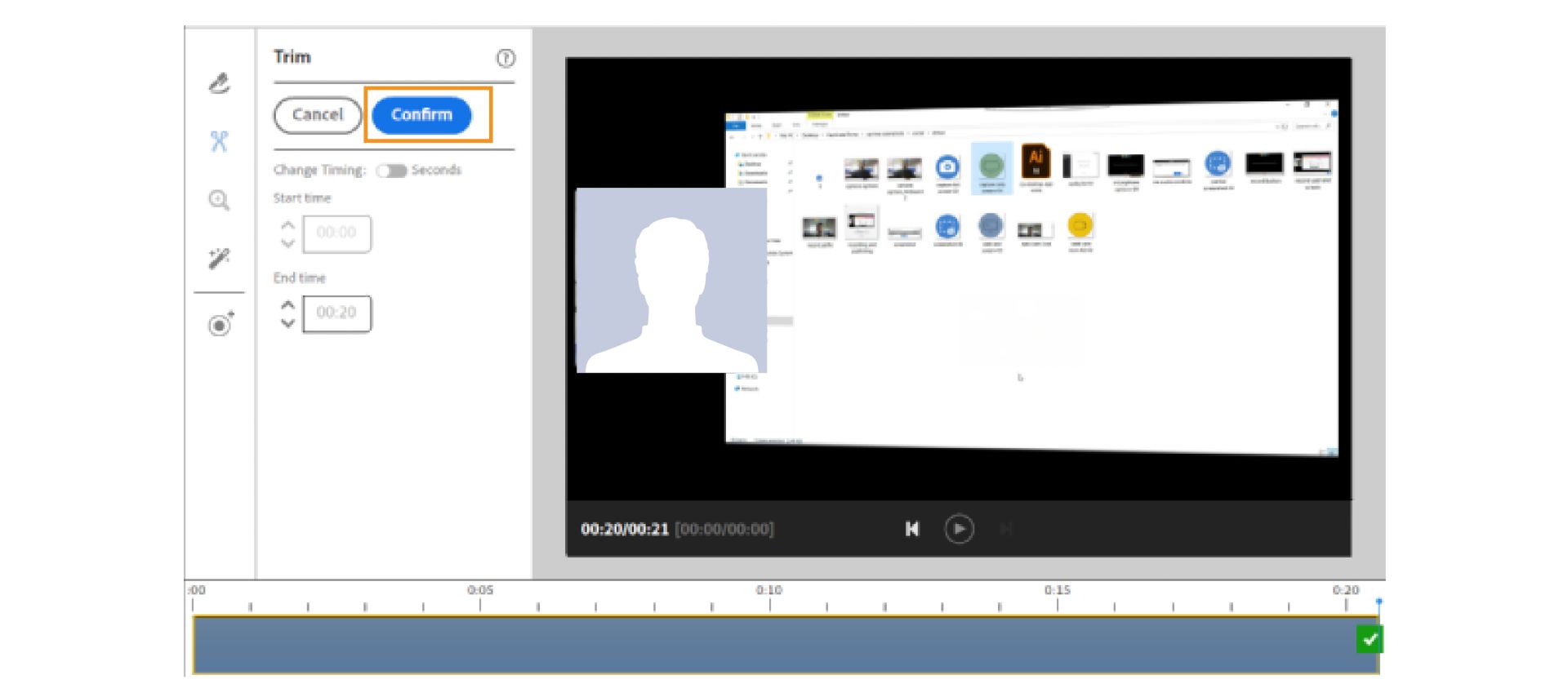Increase End time with up arrow

tap(287, 304)
